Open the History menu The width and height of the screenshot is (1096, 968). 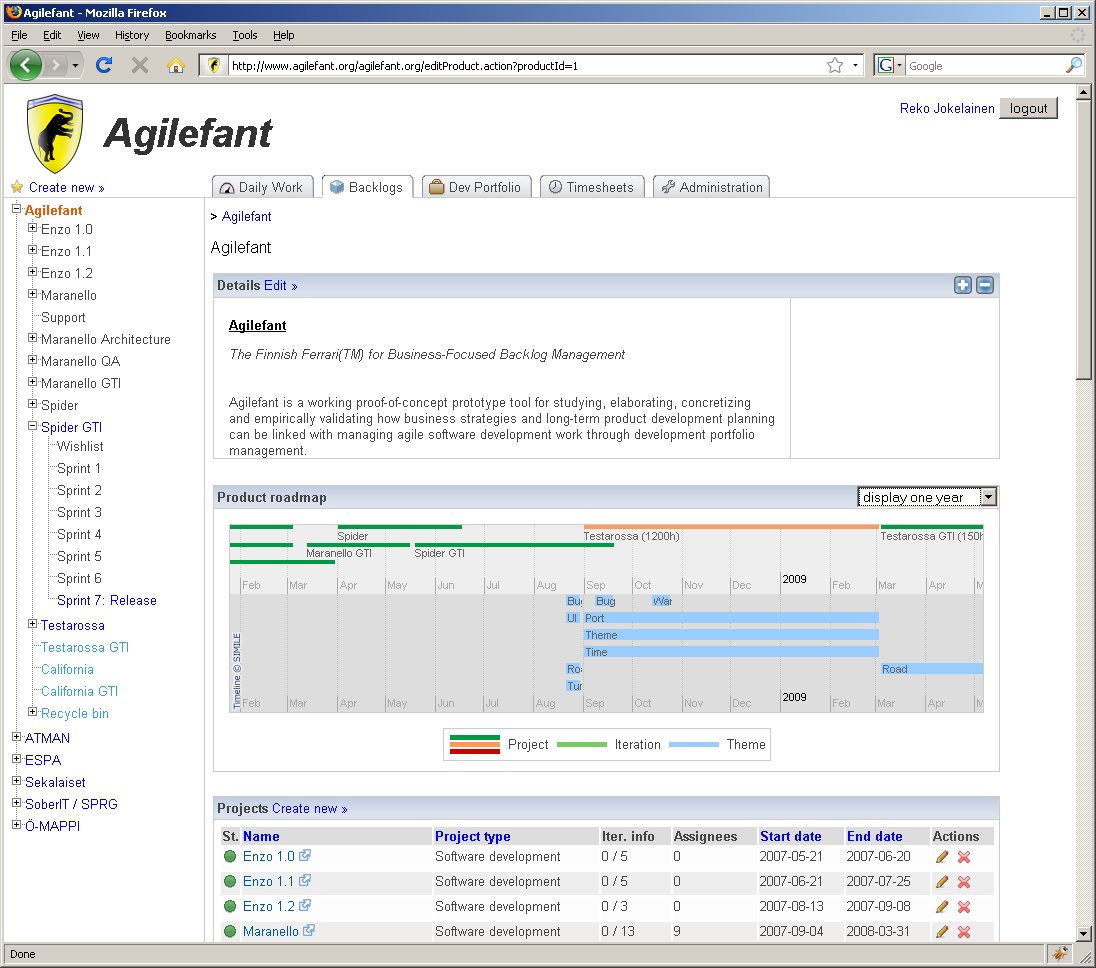(131, 35)
